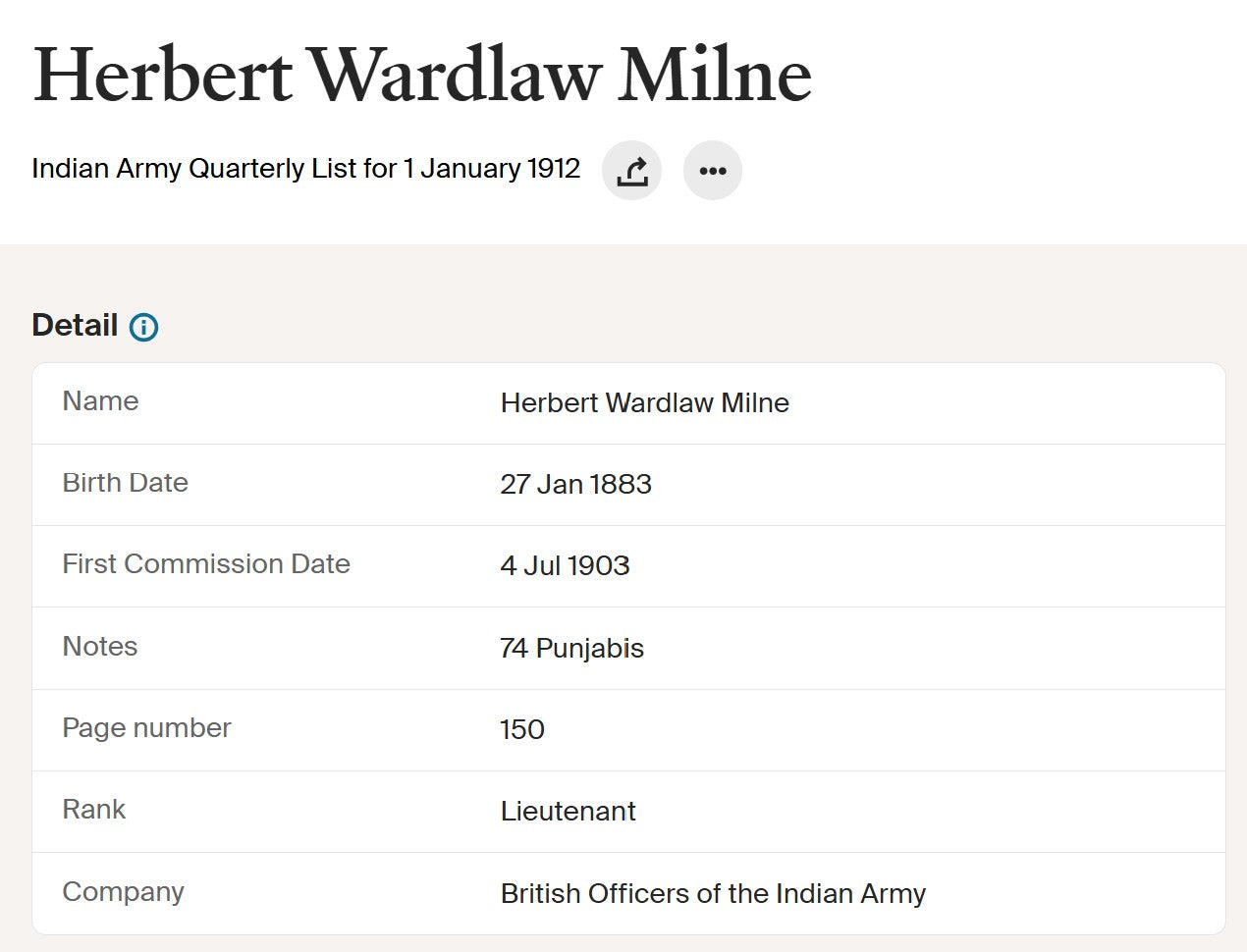1247x952 pixels.
Task: Select the Indian Army Quarterly List source label
Action: (305, 169)
